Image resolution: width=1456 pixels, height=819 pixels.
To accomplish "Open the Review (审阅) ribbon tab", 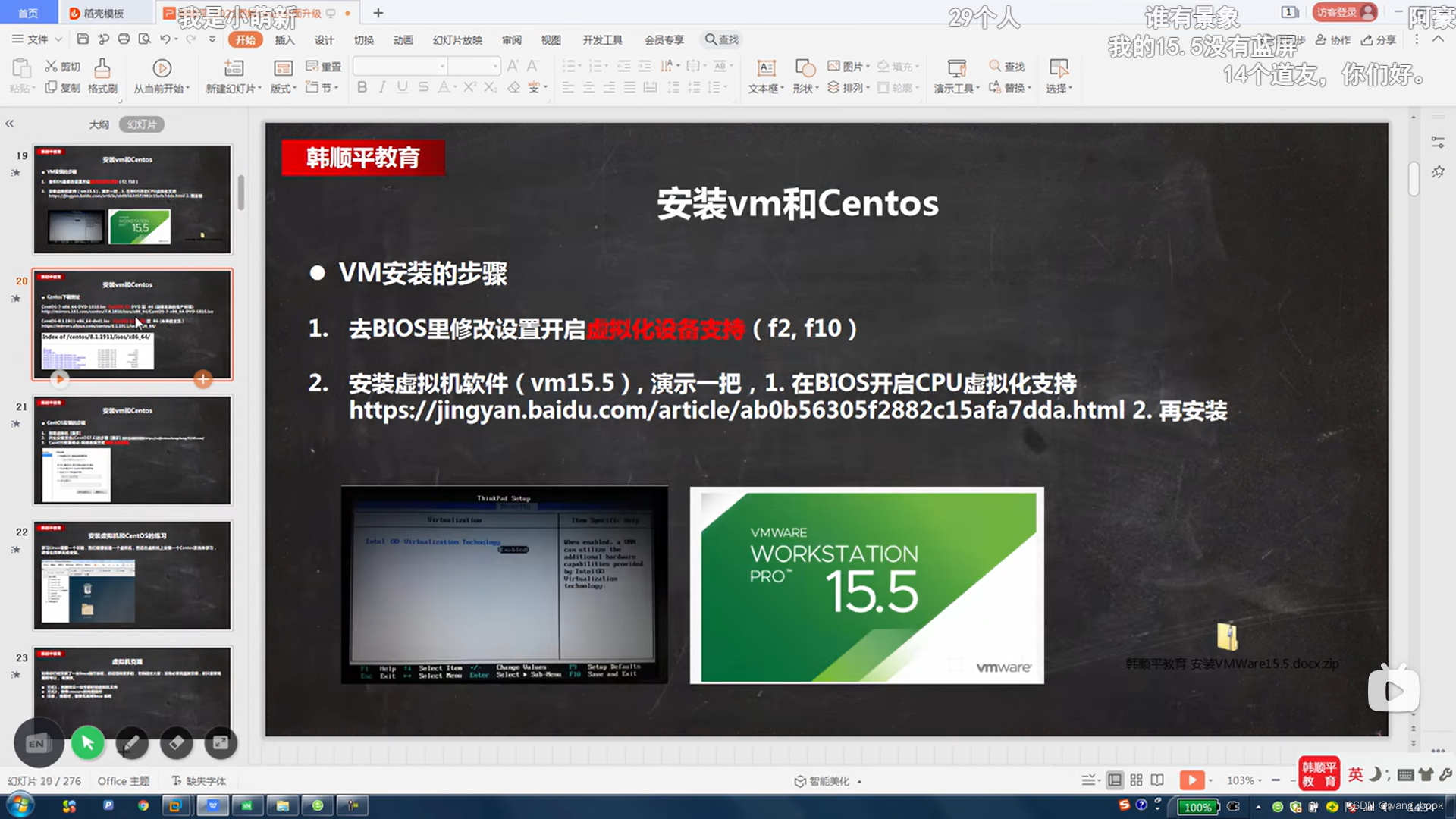I will [512, 40].
